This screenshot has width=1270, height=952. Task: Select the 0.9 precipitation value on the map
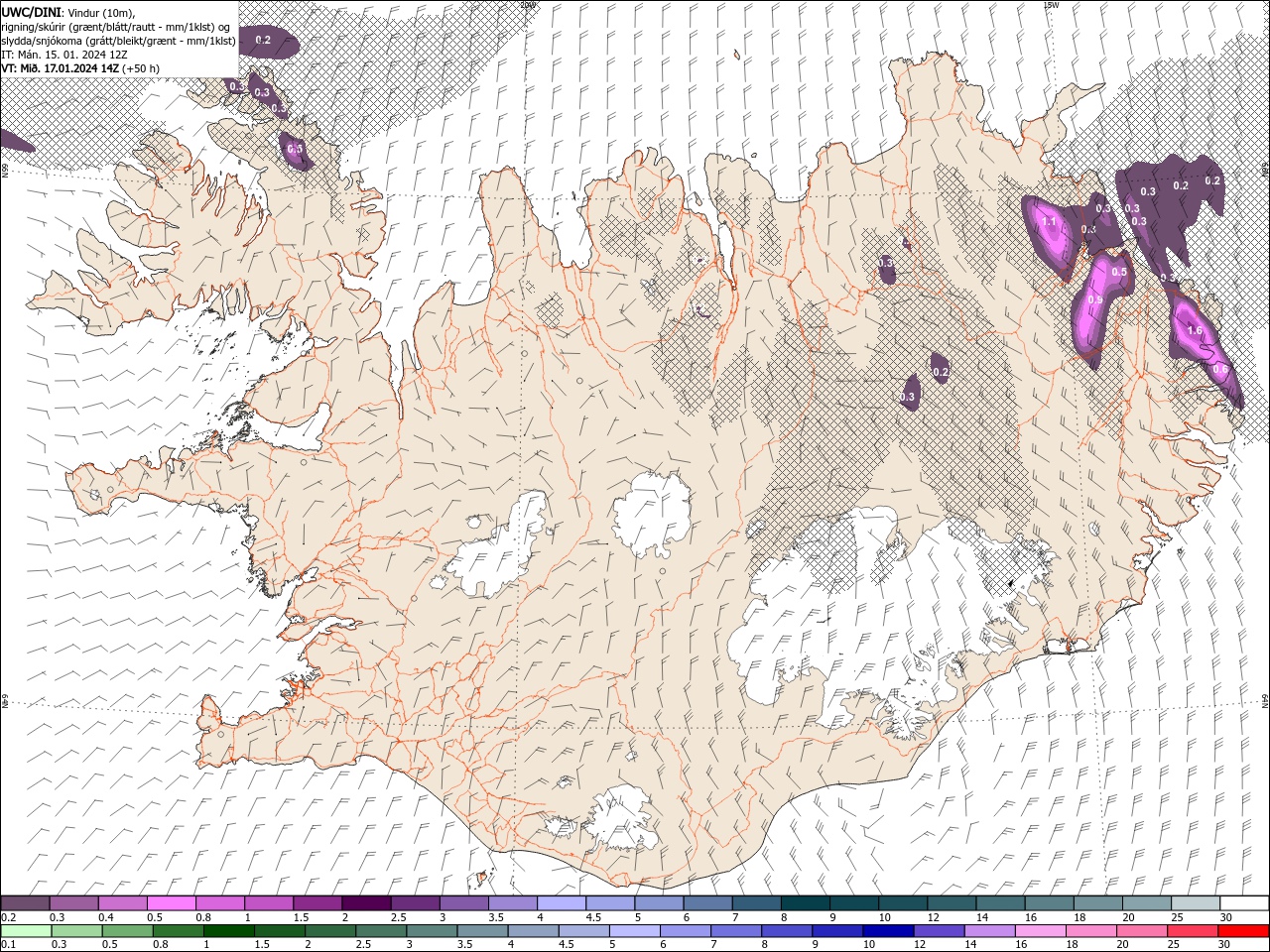[x=1095, y=299]
